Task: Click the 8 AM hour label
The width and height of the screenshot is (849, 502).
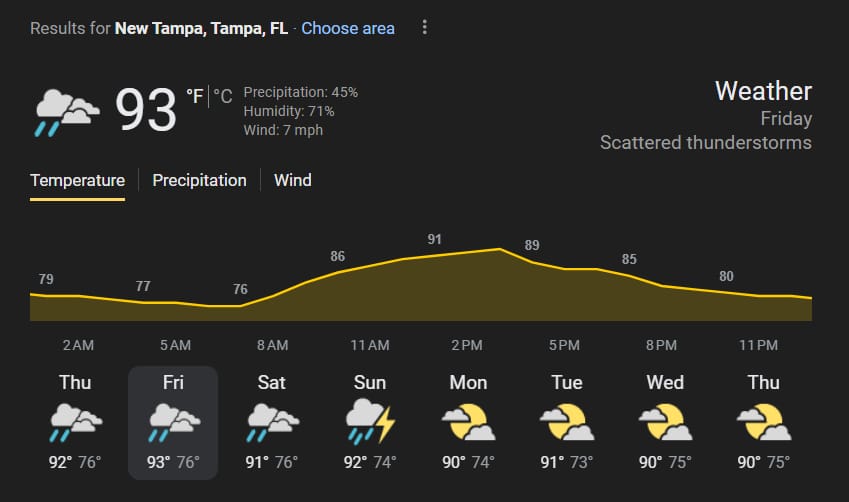Action: (272, 345)
